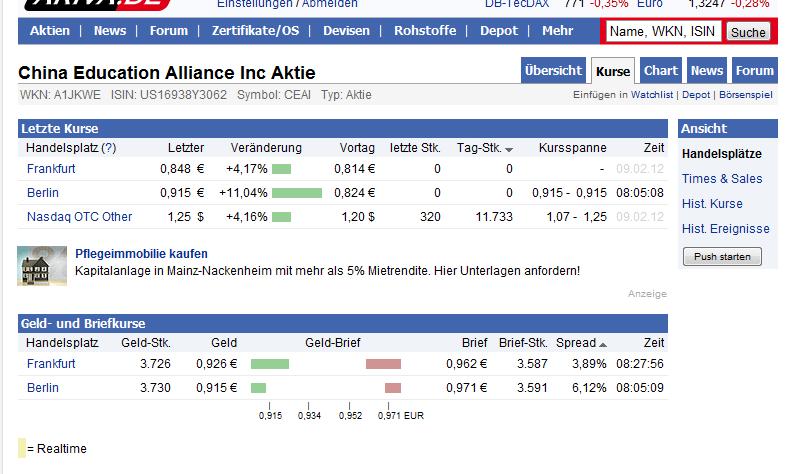Click the Geld-Stk. column header

pos(146,342)
